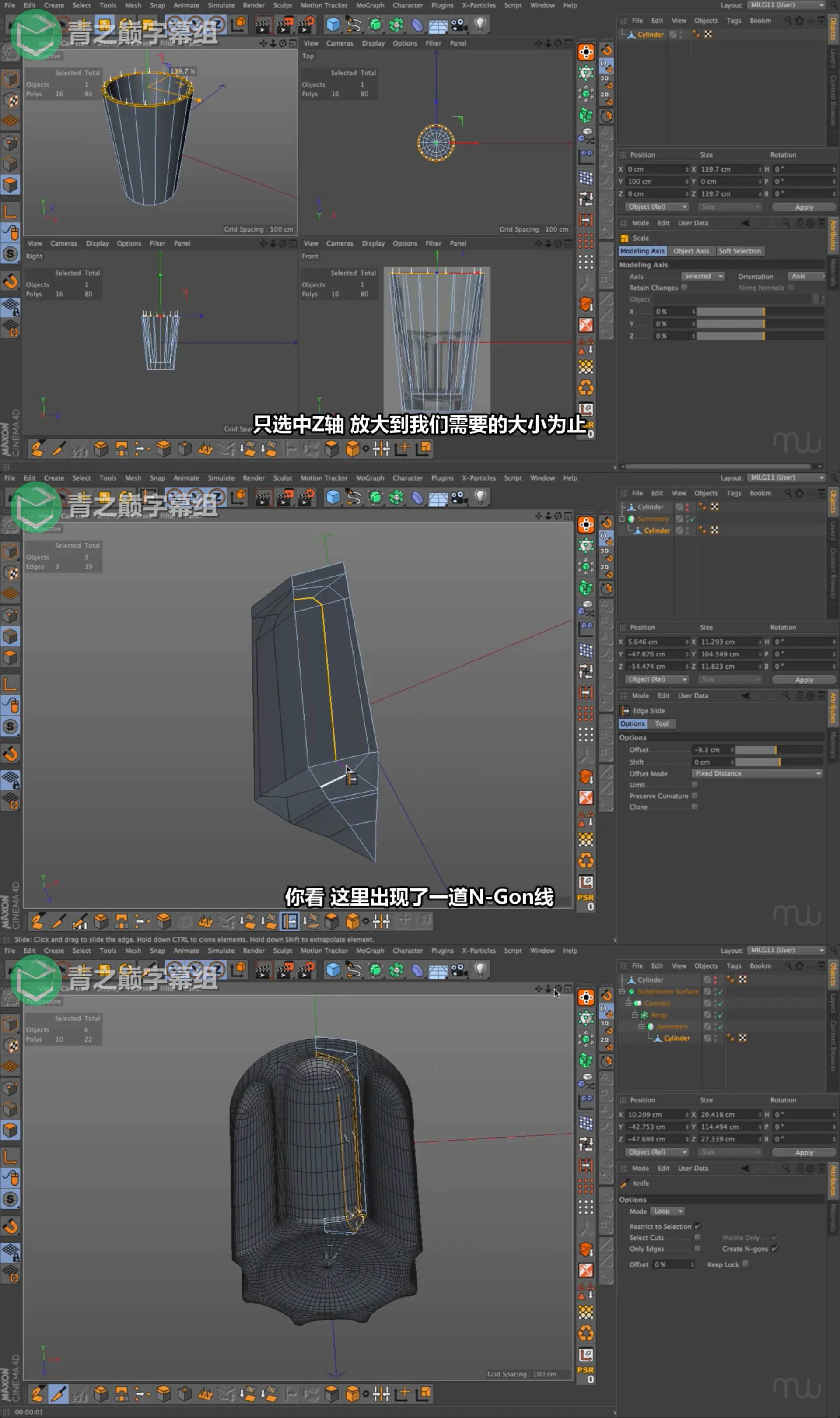Collapse the Subdivision Surface tree node
Viewport: 840px width, 1418px height.
(623, 992)
